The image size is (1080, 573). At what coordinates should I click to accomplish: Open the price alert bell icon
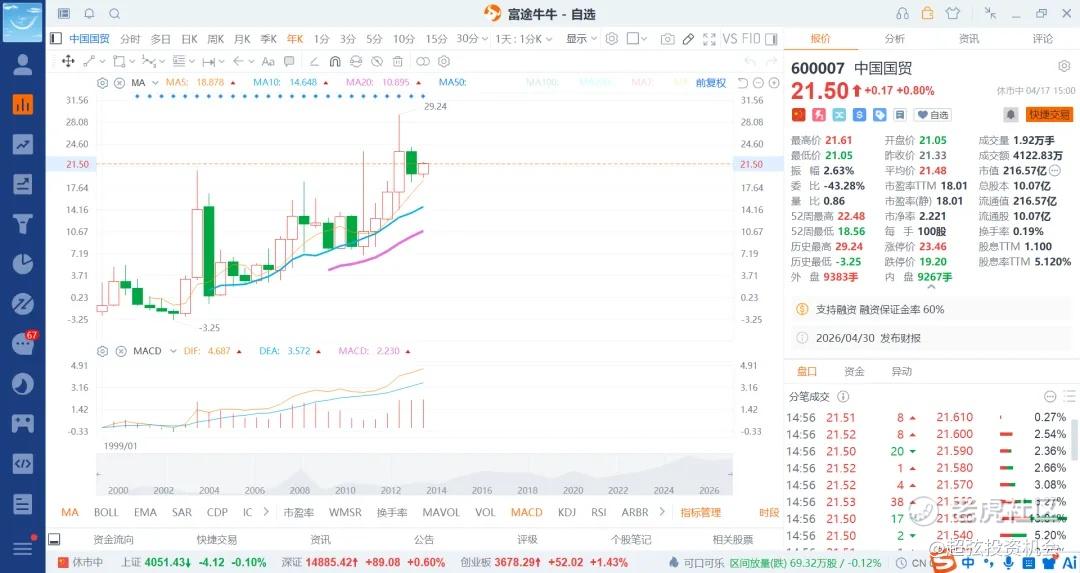point(1011,115)
